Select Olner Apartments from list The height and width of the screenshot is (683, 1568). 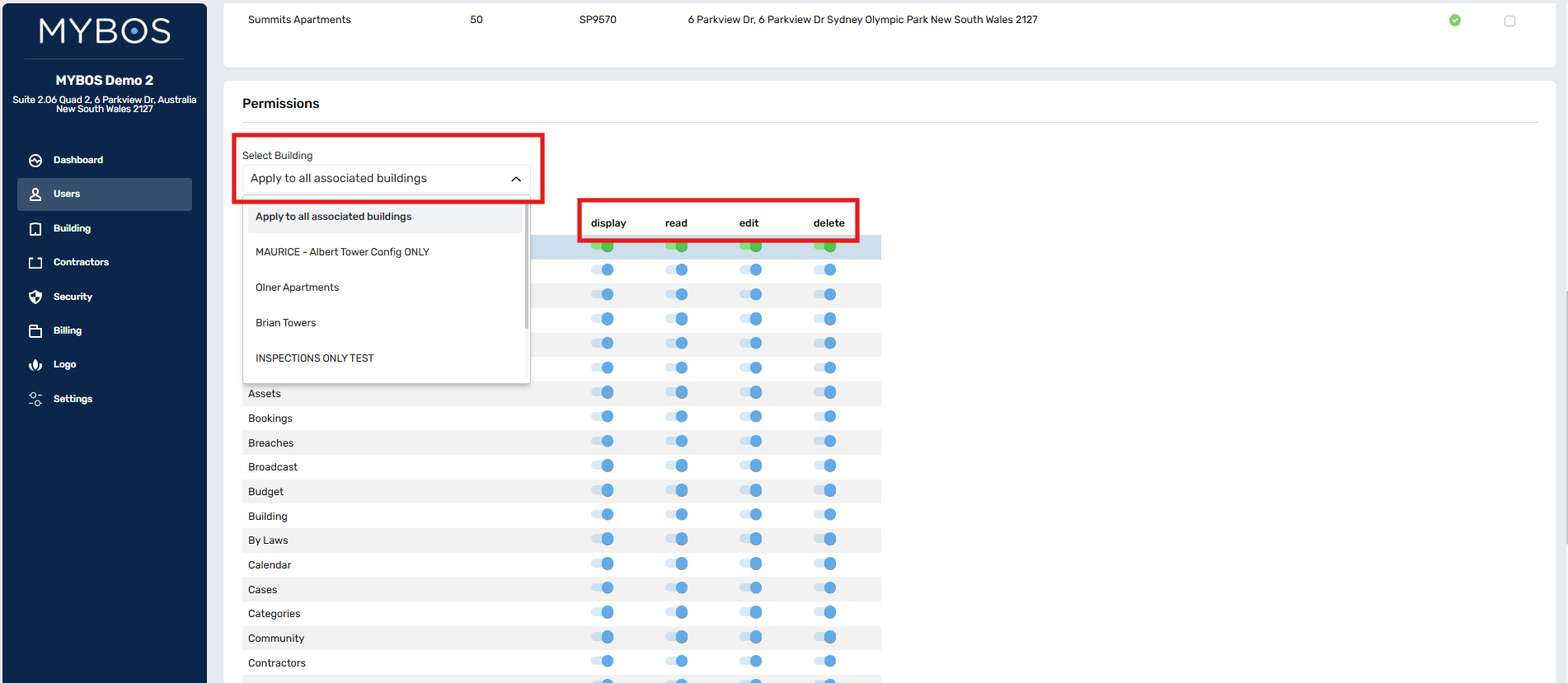click(384, 288)
